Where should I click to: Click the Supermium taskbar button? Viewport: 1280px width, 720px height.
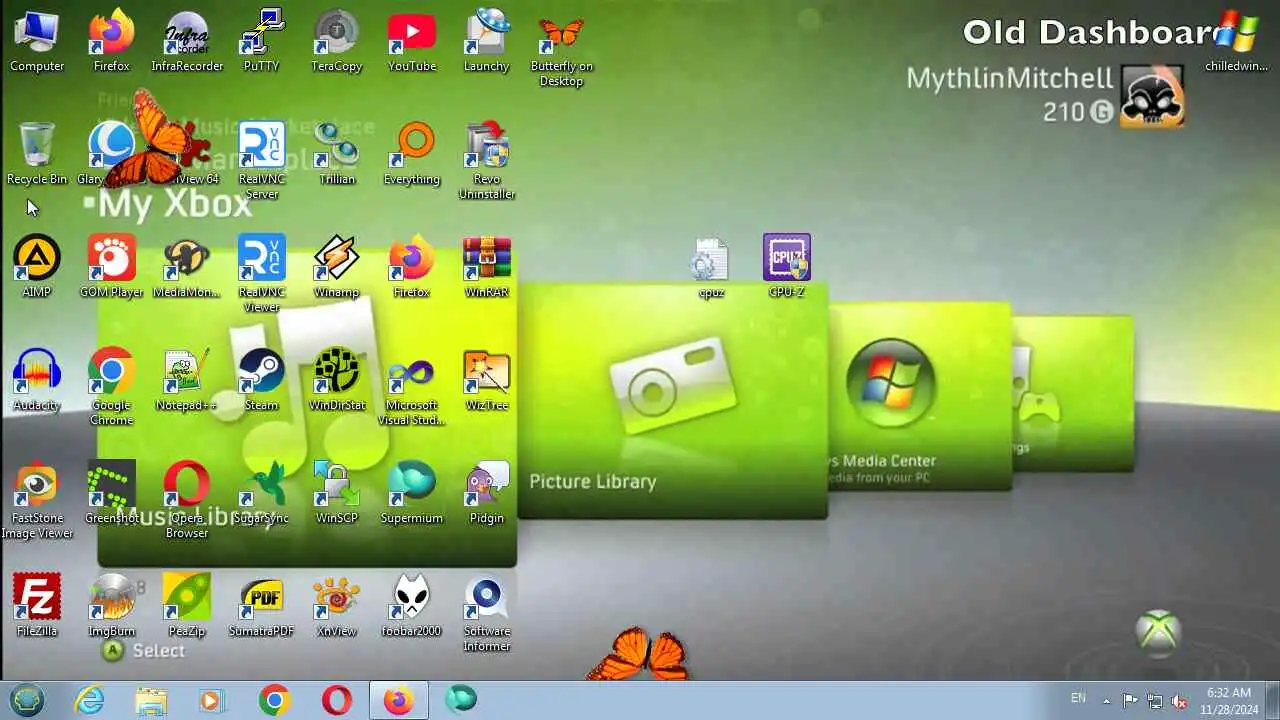coord(461,699)
